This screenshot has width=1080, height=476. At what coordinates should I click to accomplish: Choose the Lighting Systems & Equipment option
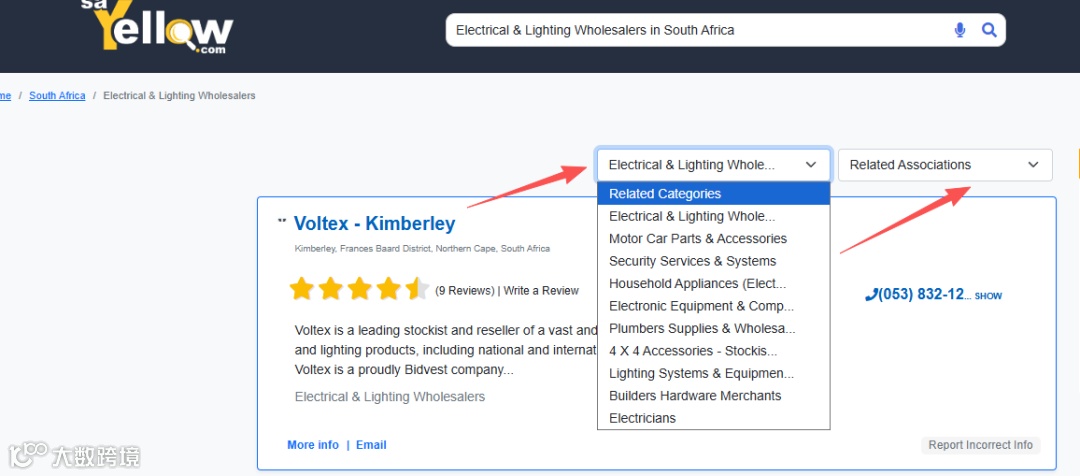point(701,373)
